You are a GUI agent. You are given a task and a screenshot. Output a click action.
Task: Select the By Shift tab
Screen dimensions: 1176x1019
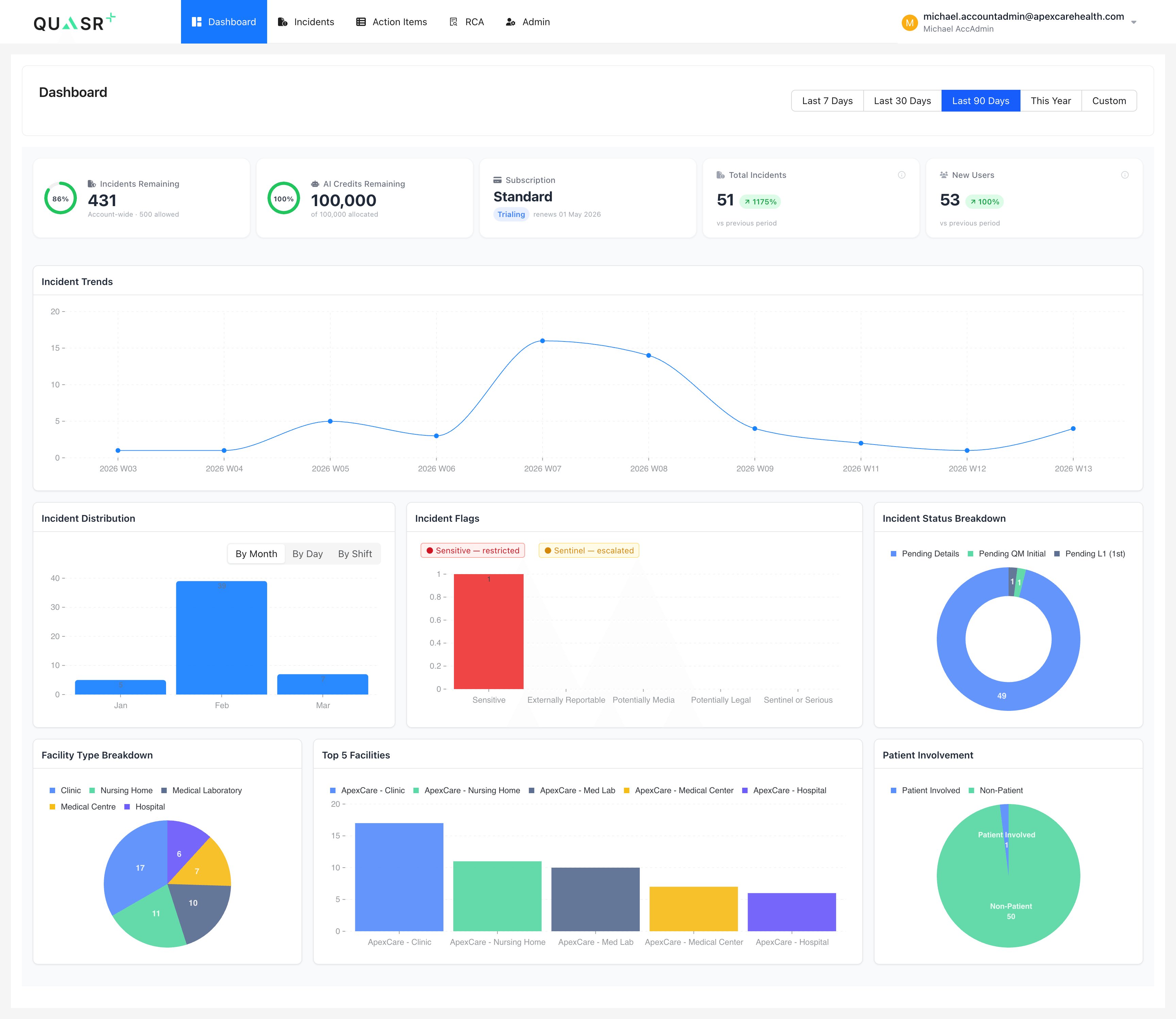355,553
